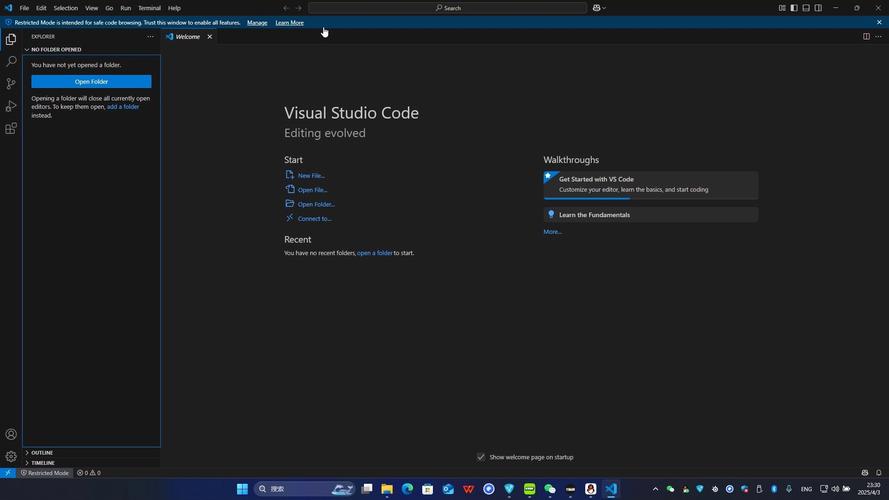Open the Search view in activity bar
The height and width of the screenshot is (500, 889).
[x=11, y=61]
